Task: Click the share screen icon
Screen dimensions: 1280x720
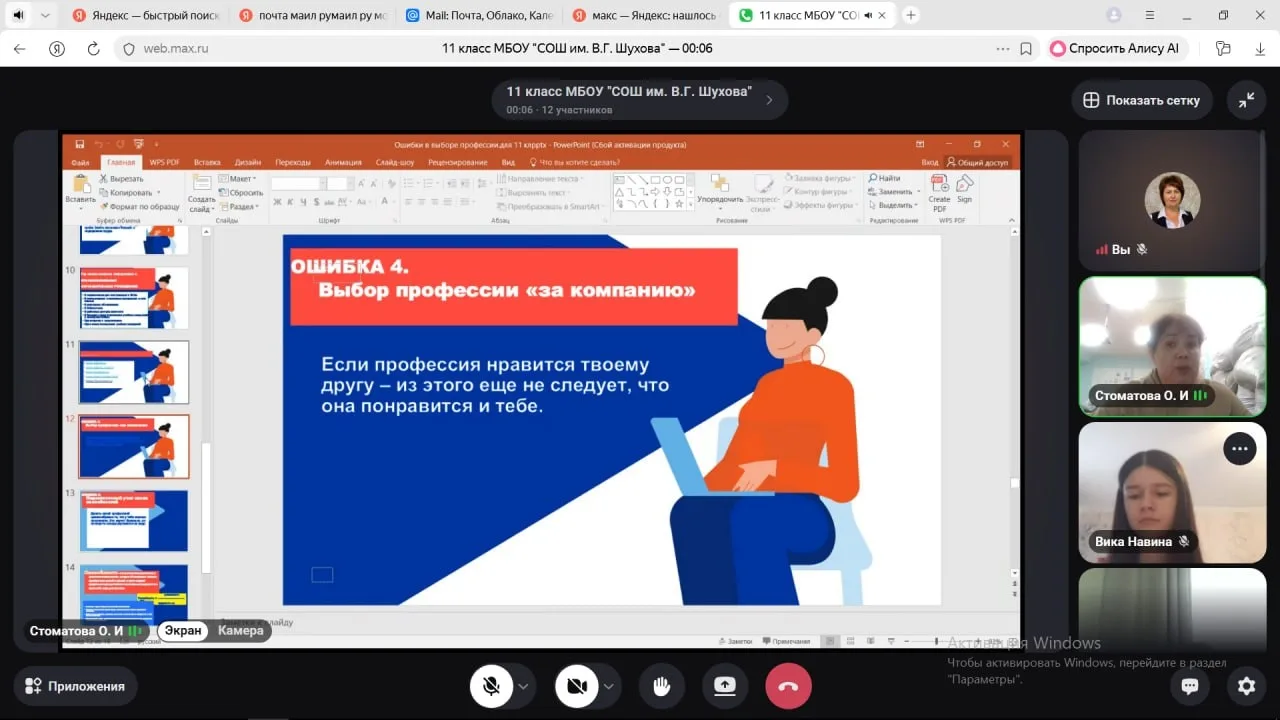Action: click(724, 686)
